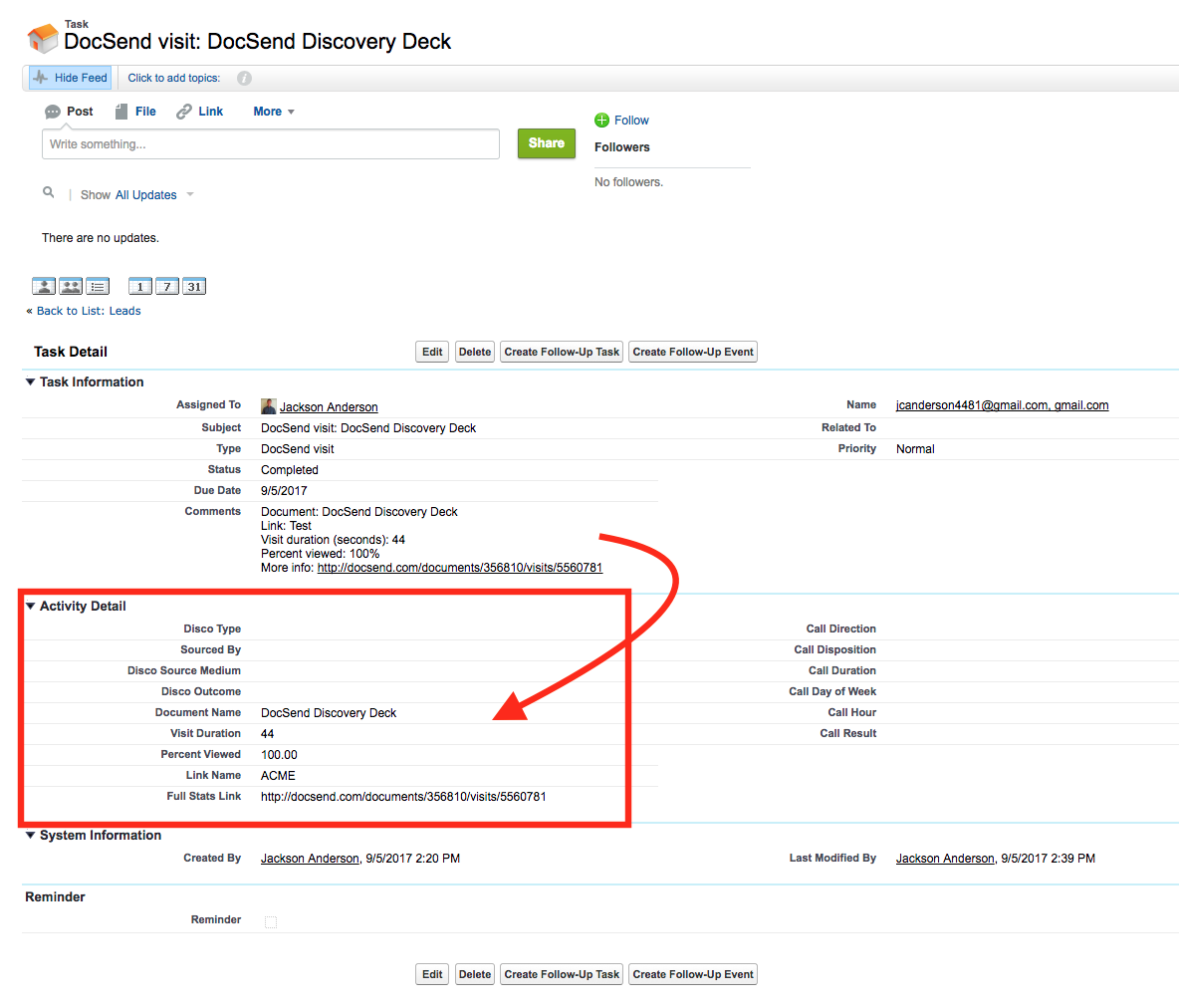Collapse the Task Information section
The height and width of the screenshot is (1008, 1179).
(30, 382)
